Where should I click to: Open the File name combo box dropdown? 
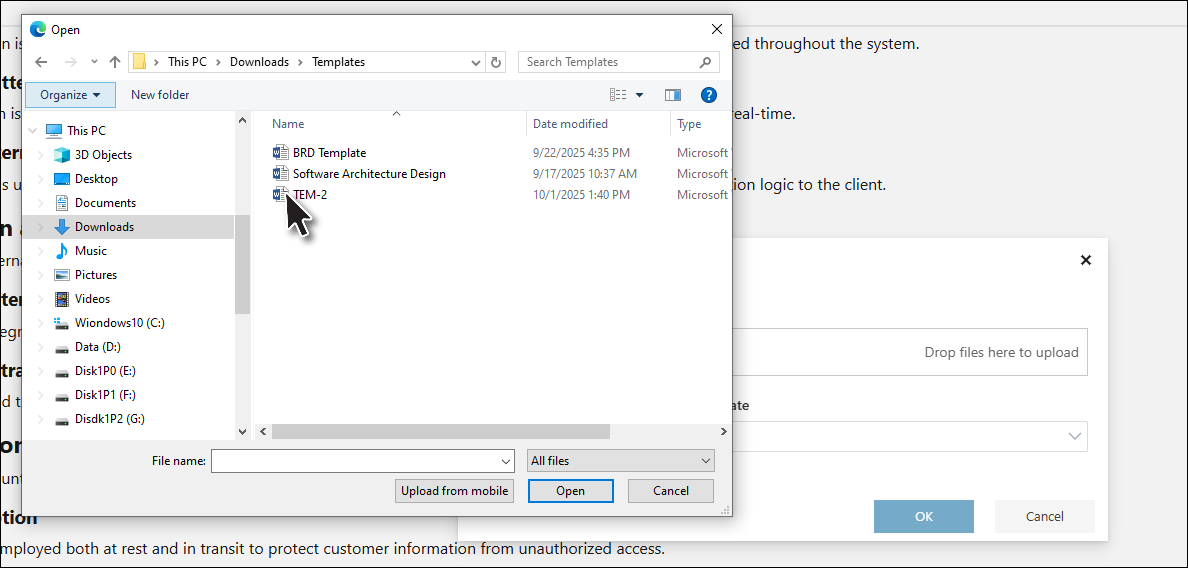pos(506,461)
